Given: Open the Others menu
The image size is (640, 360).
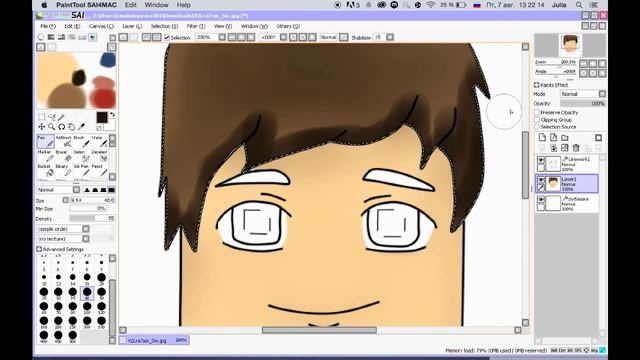Looking at the screenshot, I should click(288, 26).
